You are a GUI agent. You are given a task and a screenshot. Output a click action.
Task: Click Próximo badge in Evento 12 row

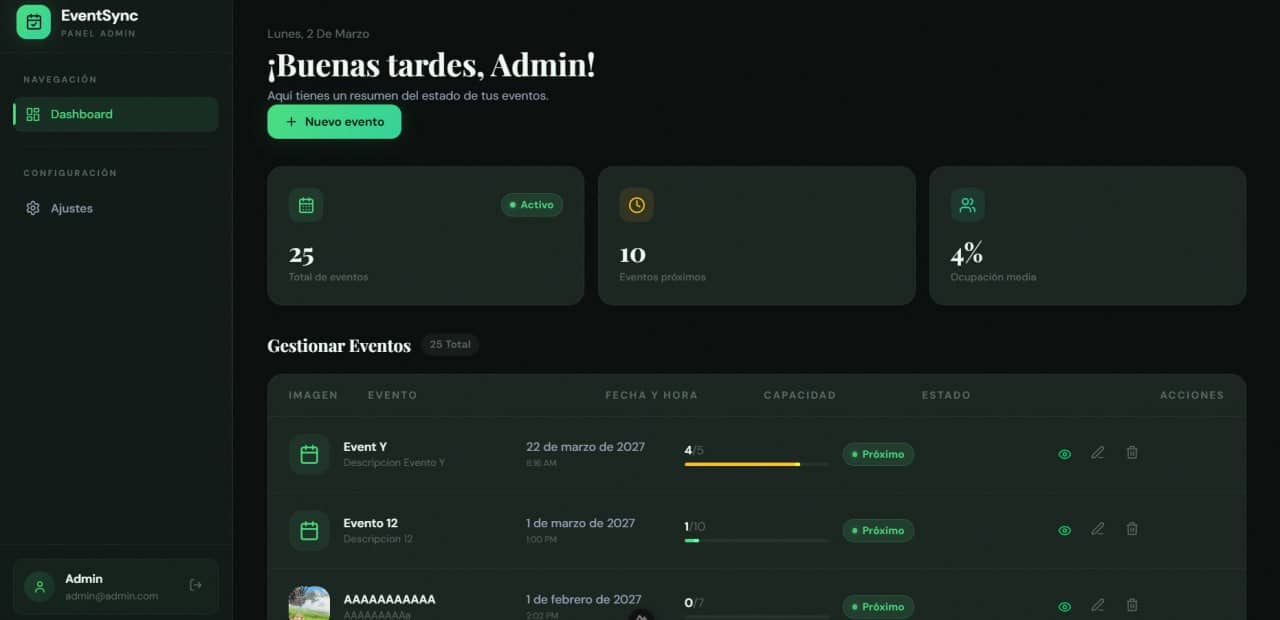[878, 530]
